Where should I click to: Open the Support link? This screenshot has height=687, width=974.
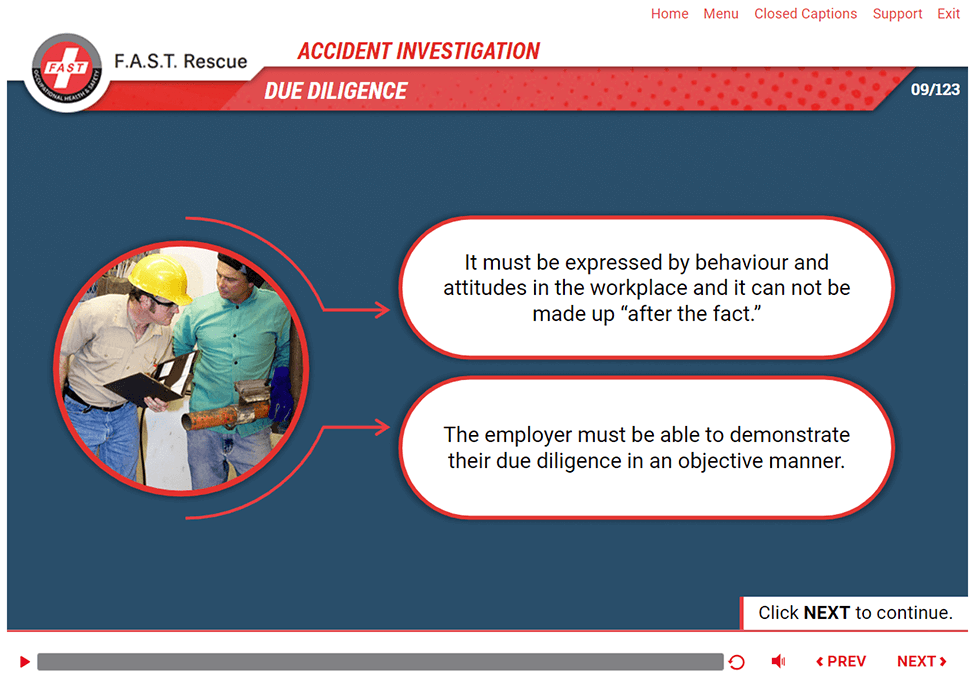click(x=897, y=14)
